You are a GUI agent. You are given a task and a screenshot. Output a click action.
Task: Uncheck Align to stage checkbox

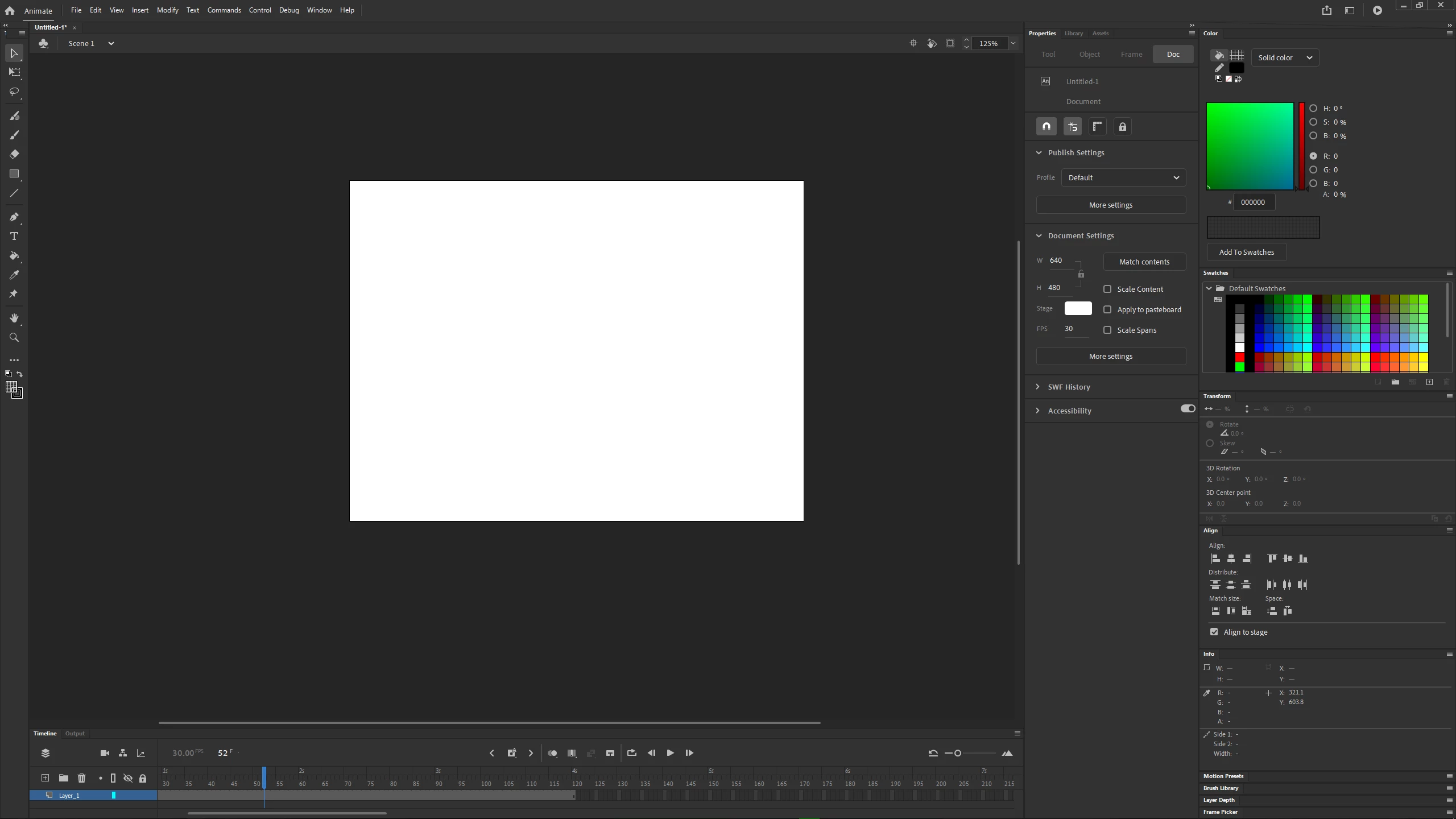pyautogui.click(x=1214, y=632)
